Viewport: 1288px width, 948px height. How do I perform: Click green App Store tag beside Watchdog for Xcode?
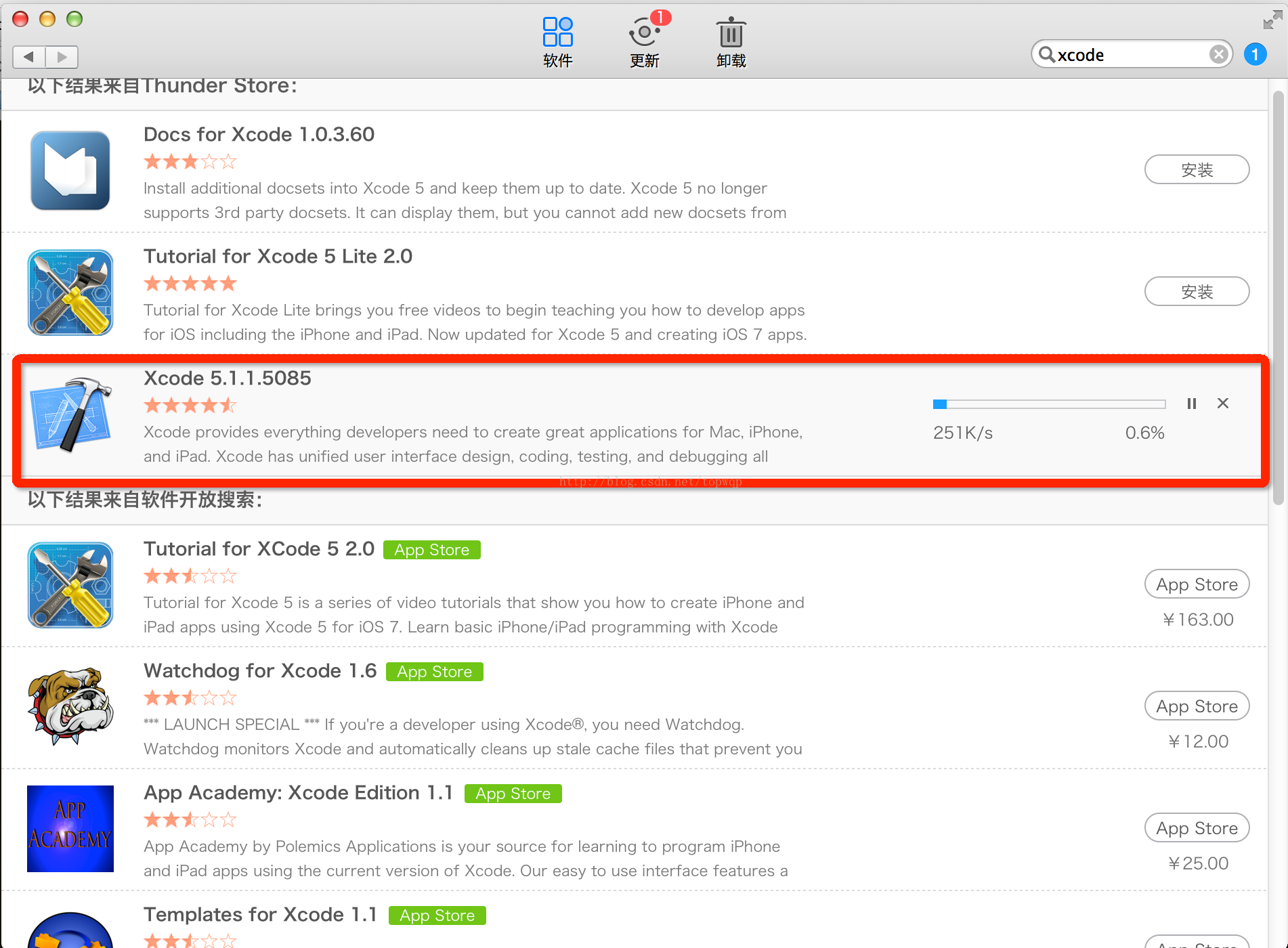pos(435,672)
